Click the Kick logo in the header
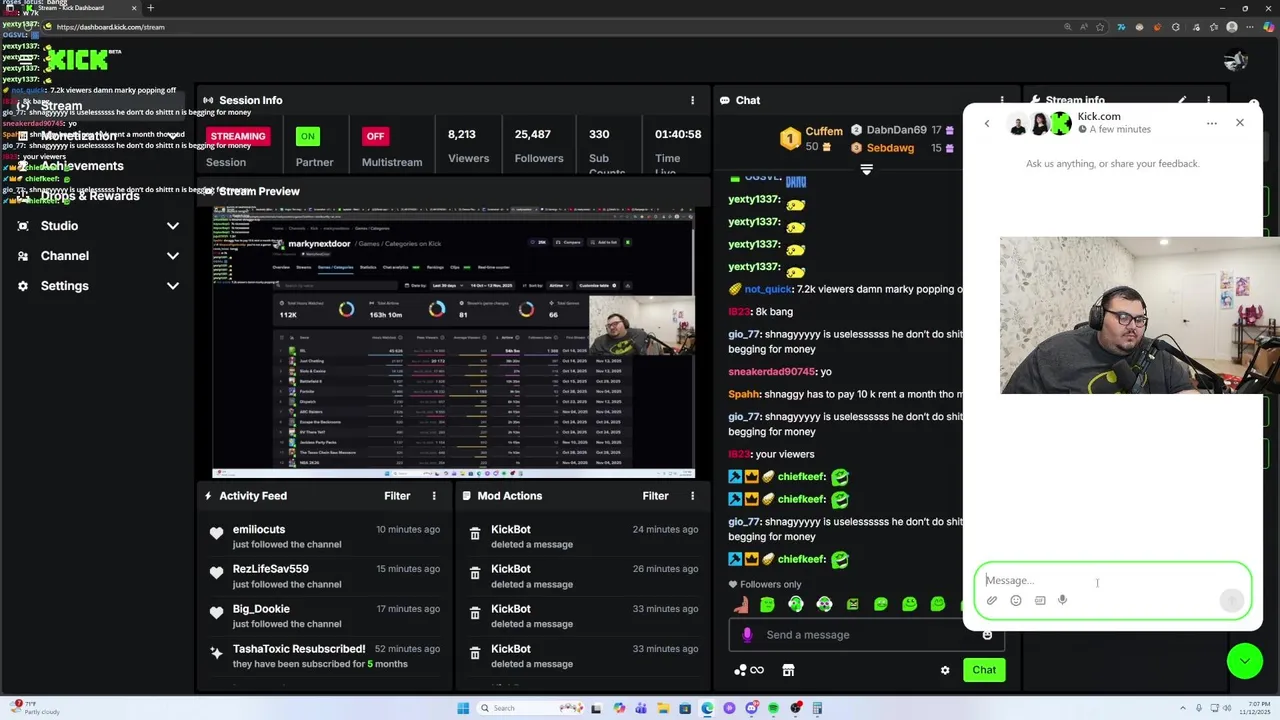 (x=77, y=60)
